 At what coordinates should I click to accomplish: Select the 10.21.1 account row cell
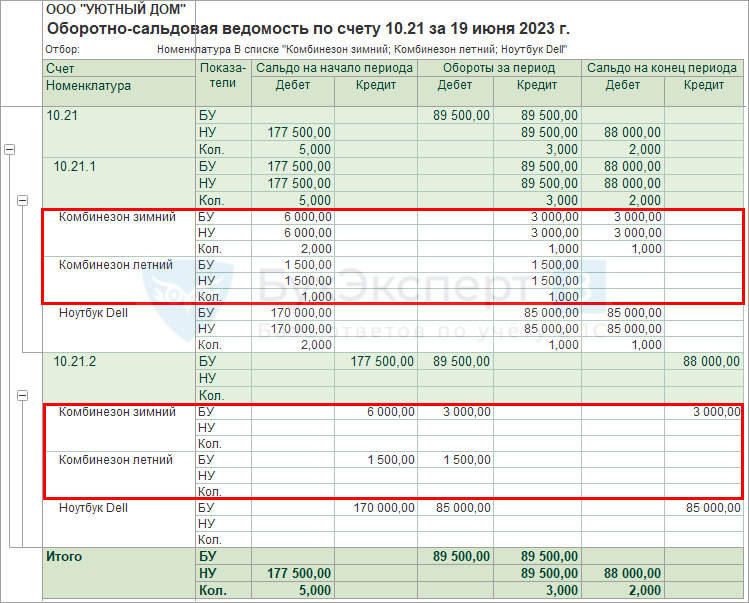tap(75, 166)
